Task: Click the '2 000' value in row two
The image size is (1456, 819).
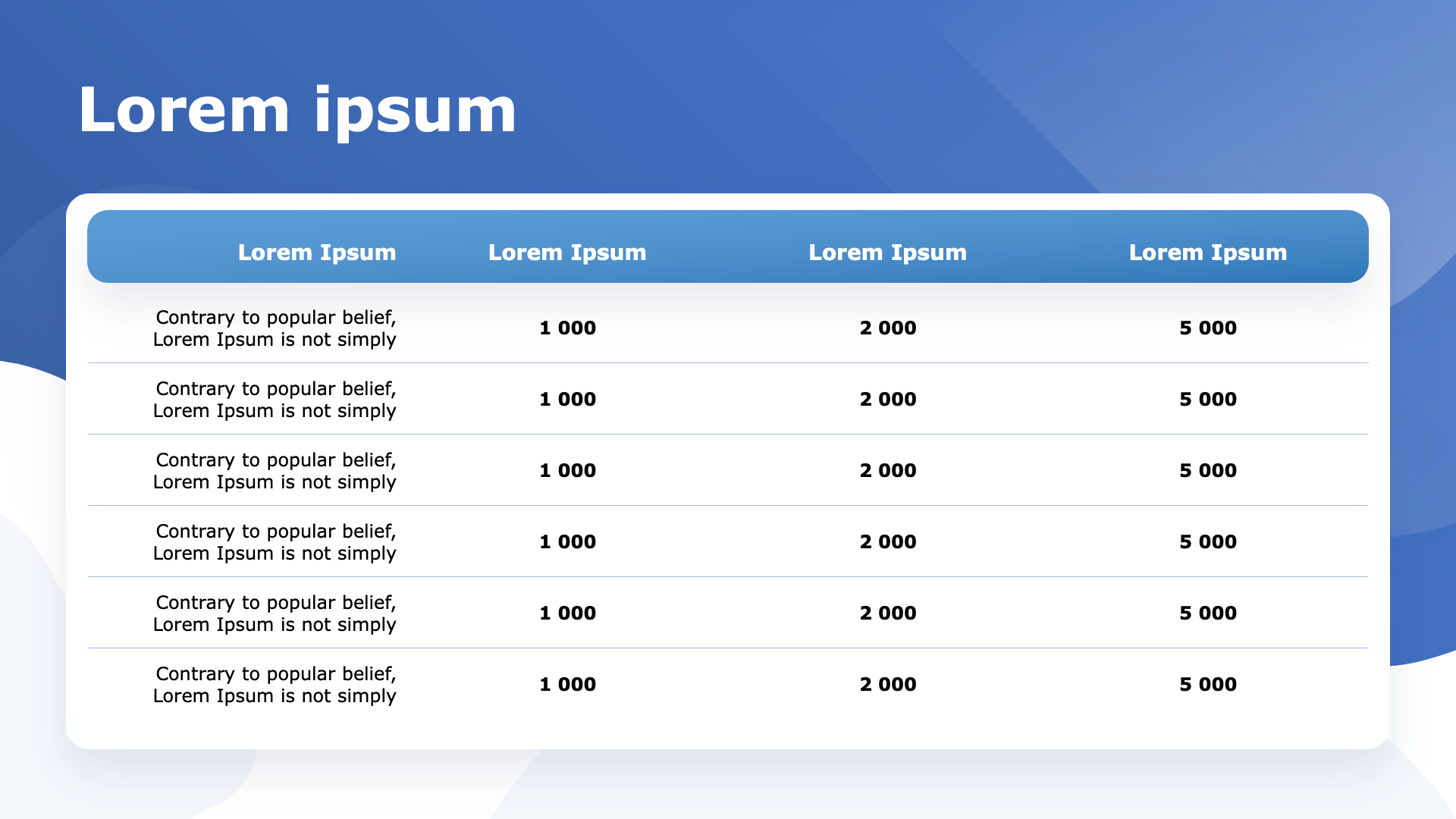Action: pyautogui.click(x=887, y=400)
